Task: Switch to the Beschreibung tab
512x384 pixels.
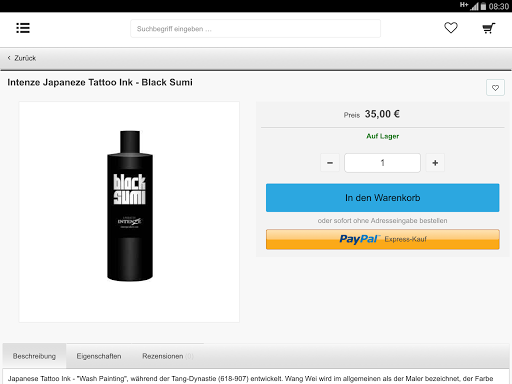Action: pos(34,356)
